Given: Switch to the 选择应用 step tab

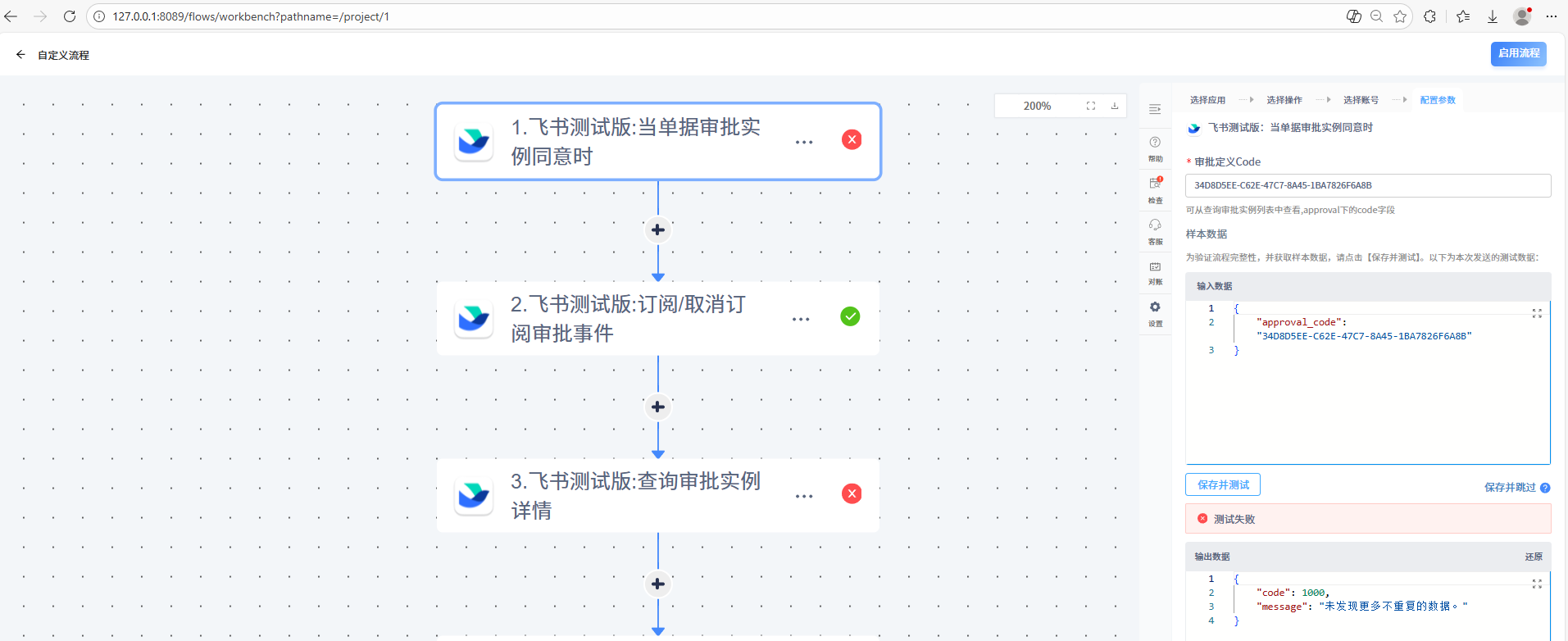Looking at the screenshot, I should [1207, 100].
